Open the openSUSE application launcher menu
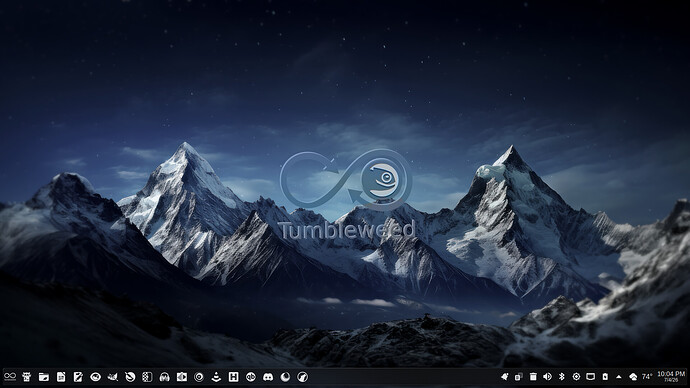 pos(10,377)
